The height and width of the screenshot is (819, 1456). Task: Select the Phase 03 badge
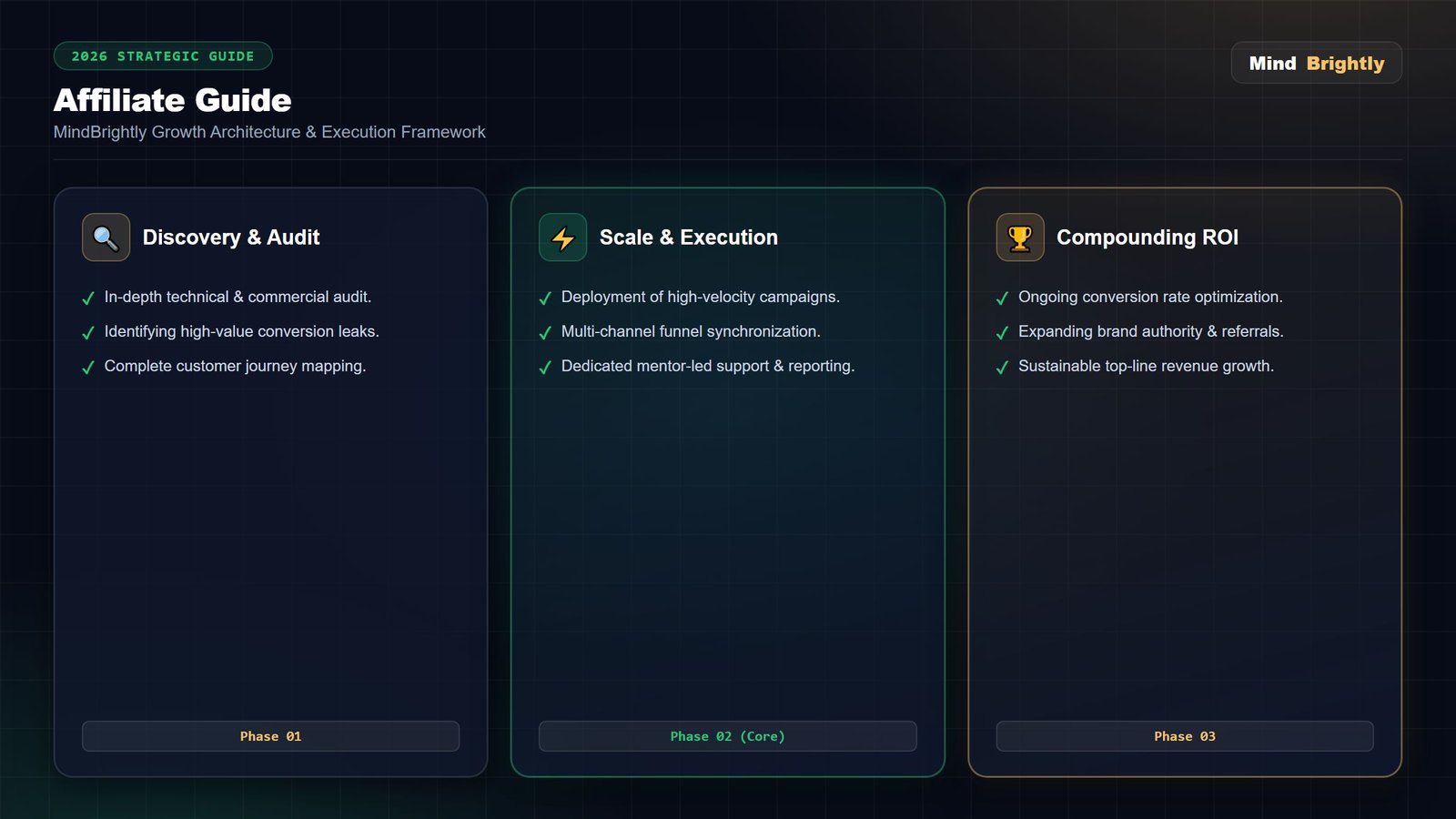coord(1185,736)
